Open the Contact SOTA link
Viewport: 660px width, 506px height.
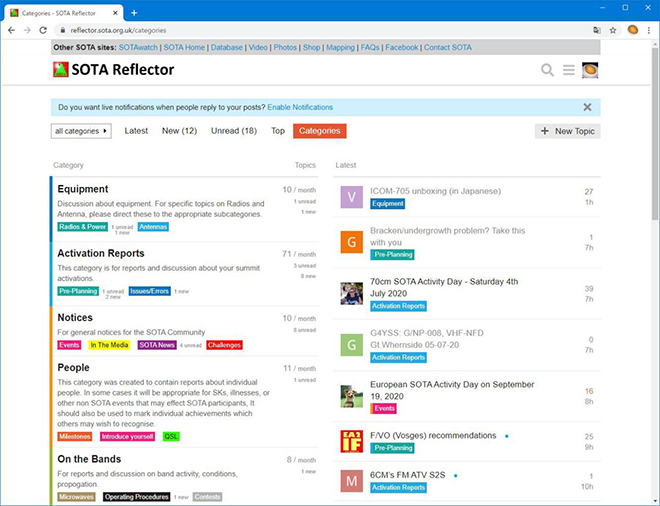click(x=447, y=48)
